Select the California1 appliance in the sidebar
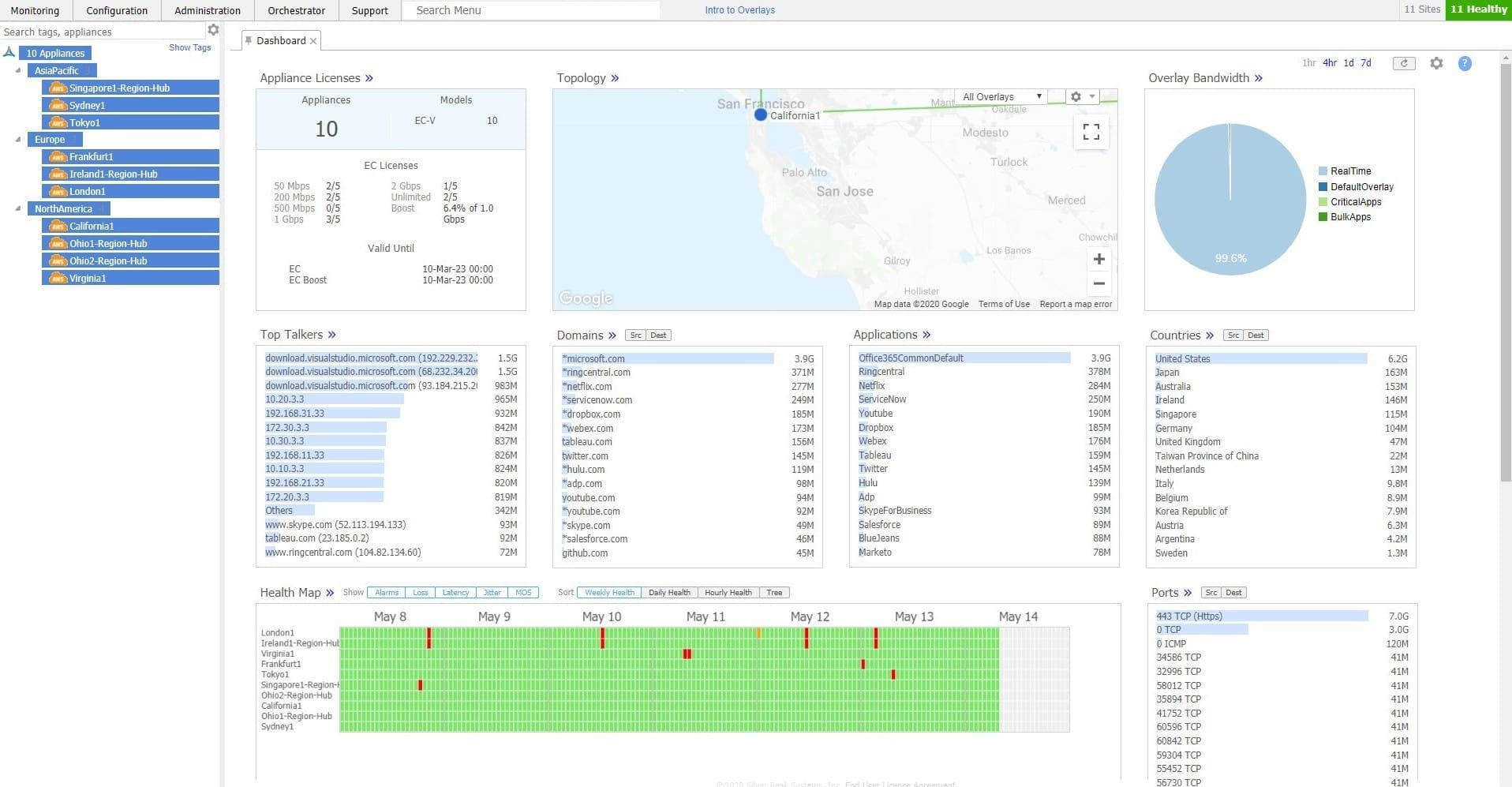Screen dimensions: 1512x787 click(x=92, y=226)
